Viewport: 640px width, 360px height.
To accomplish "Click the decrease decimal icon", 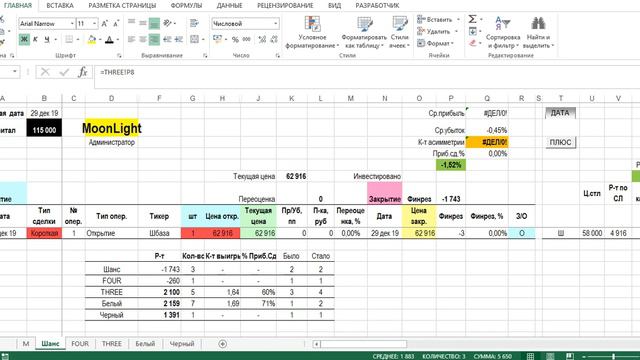I will 274,39.
